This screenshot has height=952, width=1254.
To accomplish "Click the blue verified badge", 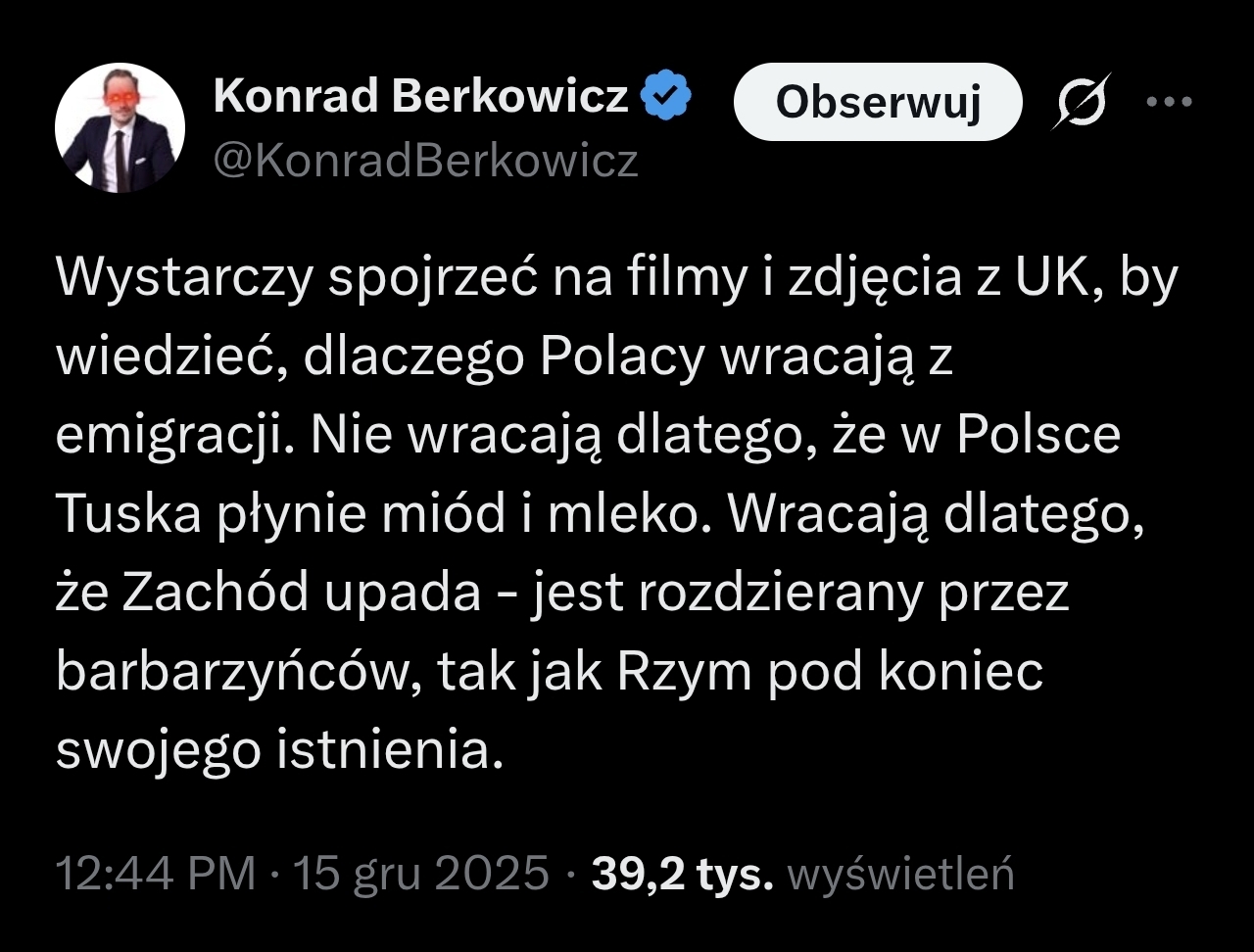I will [x=666, y=97].
